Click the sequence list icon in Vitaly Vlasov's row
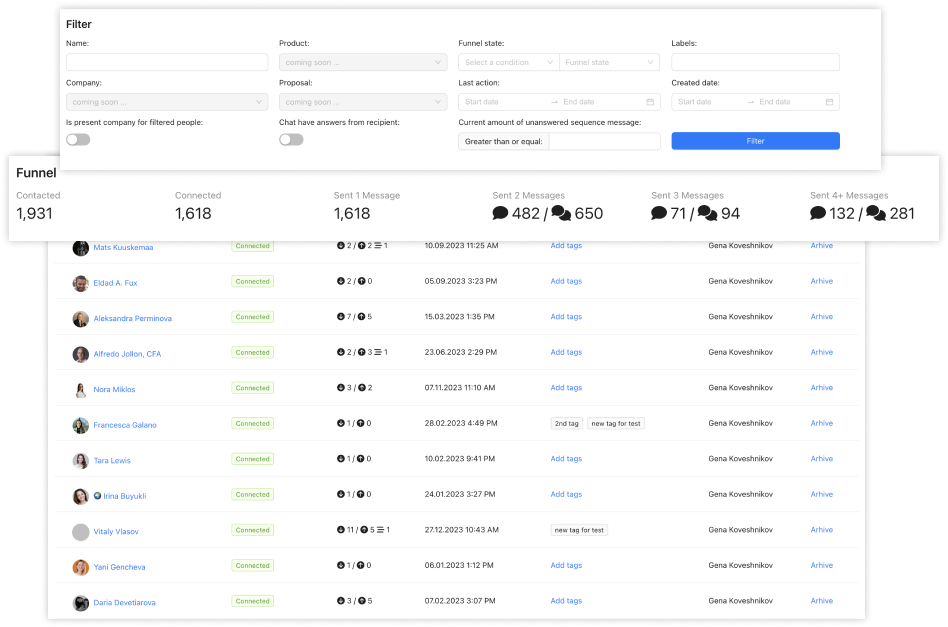 (x=379, y=530)
